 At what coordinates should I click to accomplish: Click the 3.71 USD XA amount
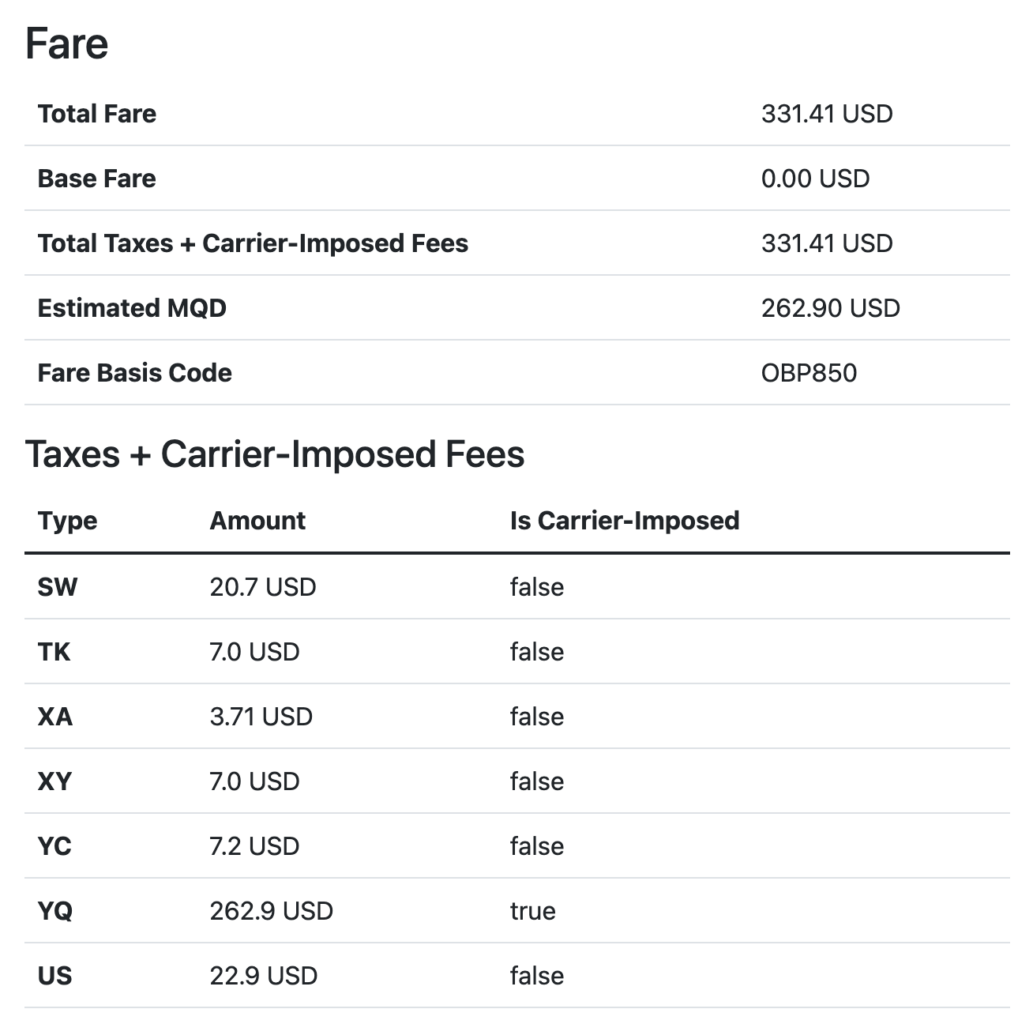[x=261, y=717]
